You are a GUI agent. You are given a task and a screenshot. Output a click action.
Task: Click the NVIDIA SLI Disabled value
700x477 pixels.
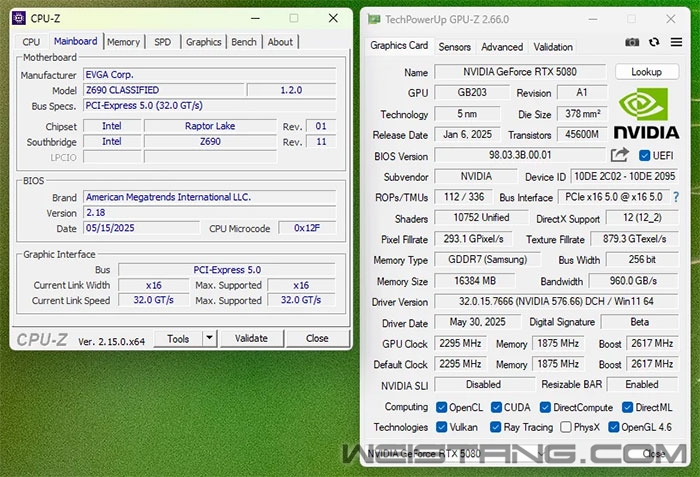pyautogui.click(x=484, y=384)
